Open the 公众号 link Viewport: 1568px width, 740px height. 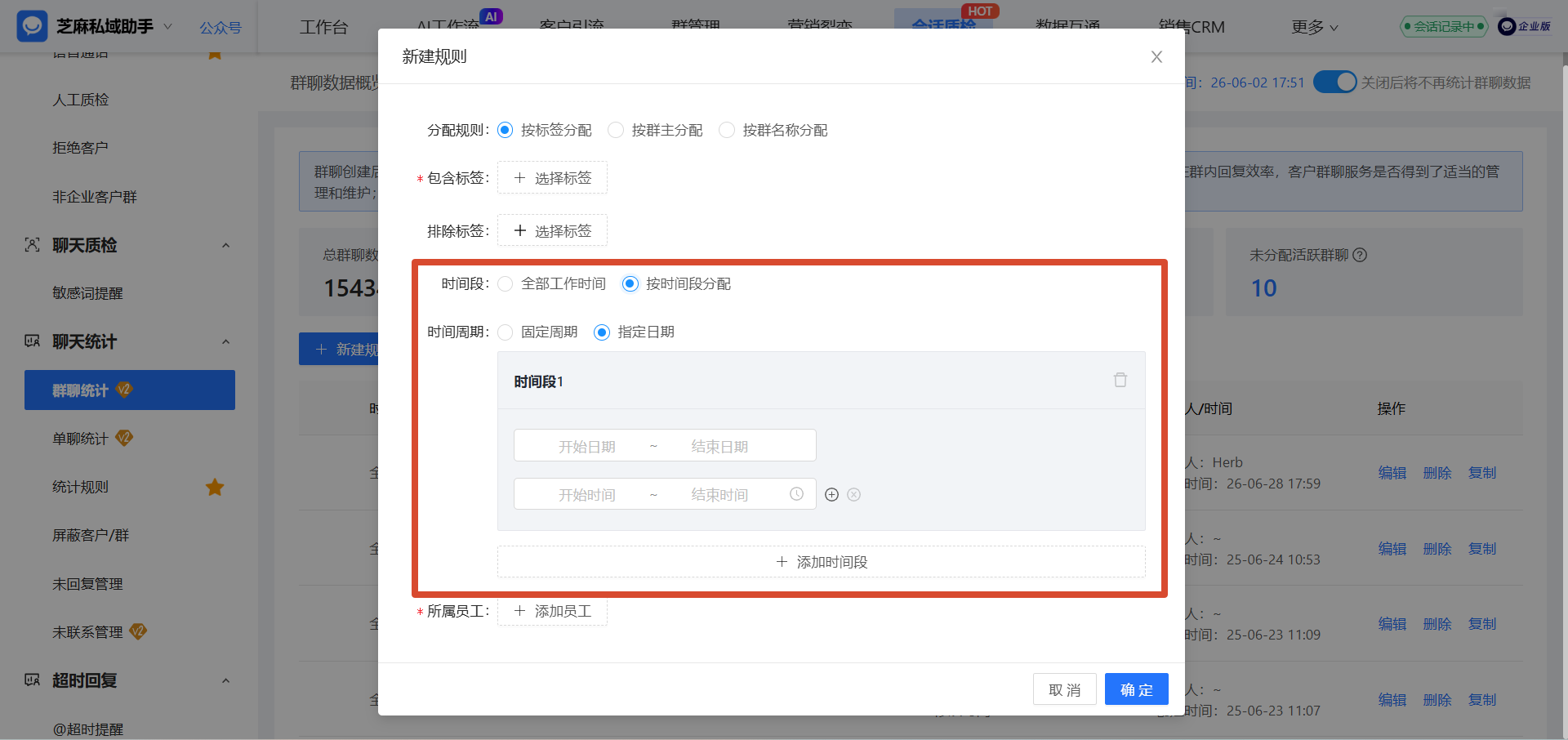pyautogui.click(x=220, y=28)
